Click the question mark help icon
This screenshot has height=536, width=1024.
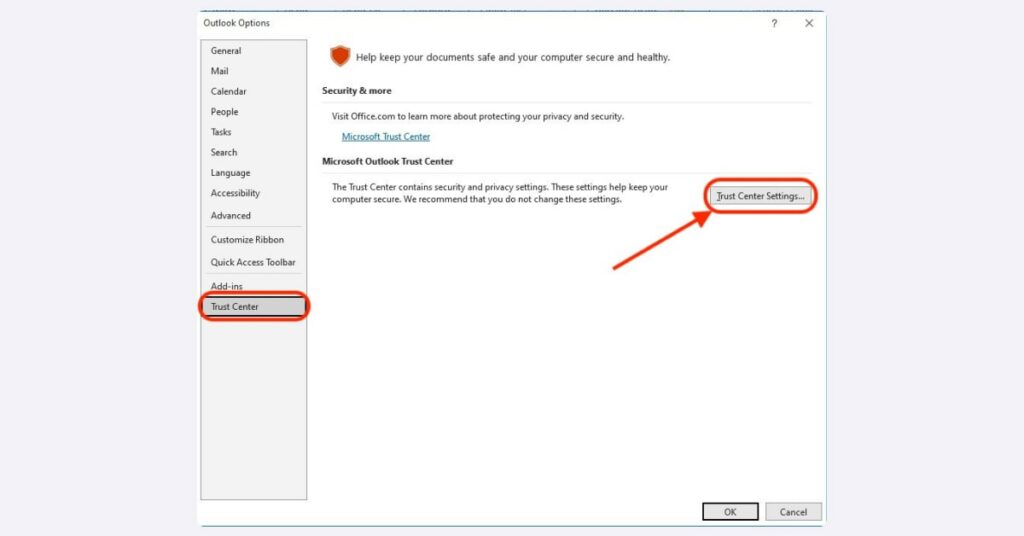pos(774,24)
